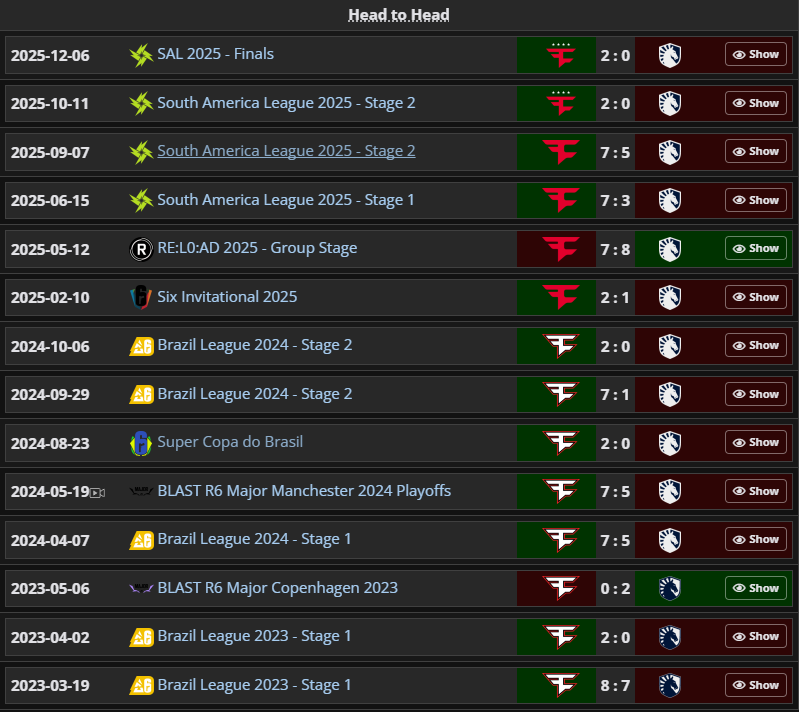Viewport: 799px width, 712px height.
Task: Click the Team Liquid logo in 2023-03-19 row
Action: [670, 685]
